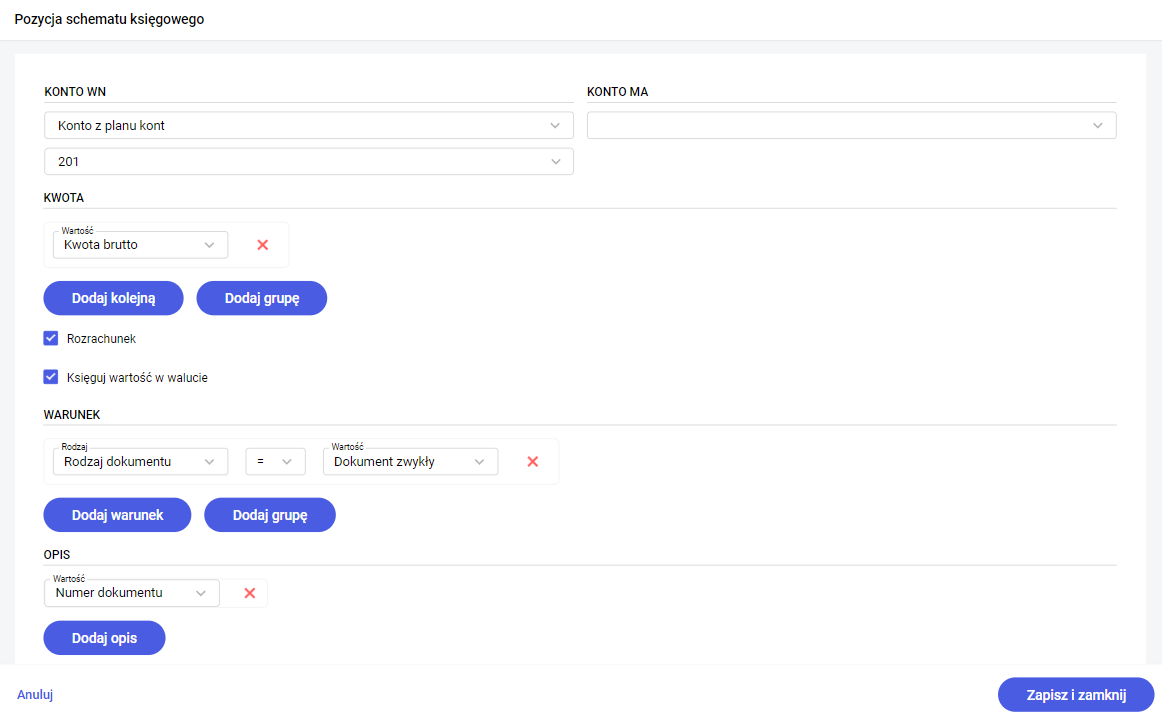The width and height of the screenshot is (1162, 722).
Task: Expand the Numer dokumentu description dropdown
Action: tap(132, 593)
